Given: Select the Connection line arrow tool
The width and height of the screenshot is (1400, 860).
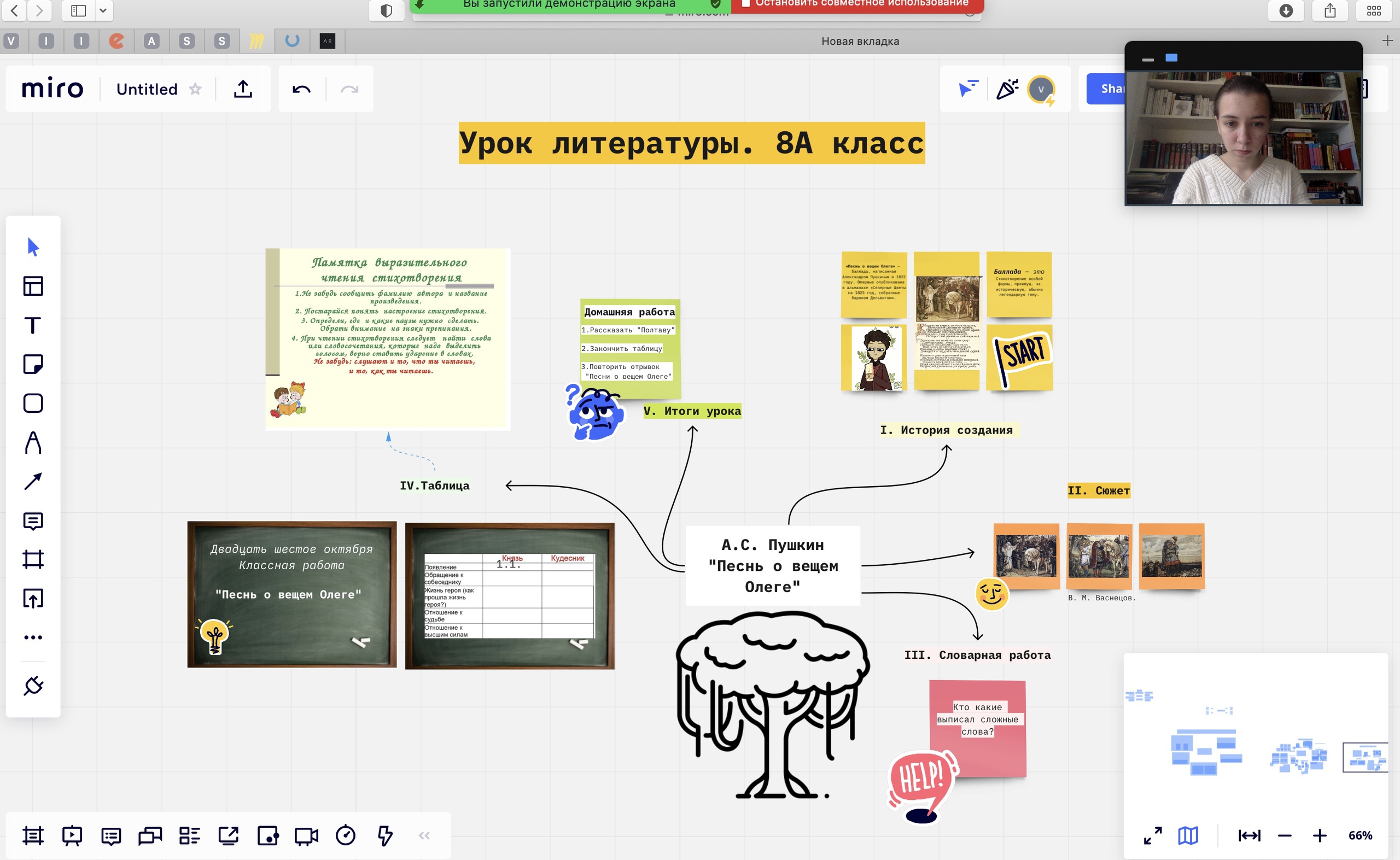Looking at the screenshot, I should coord(33,481).
